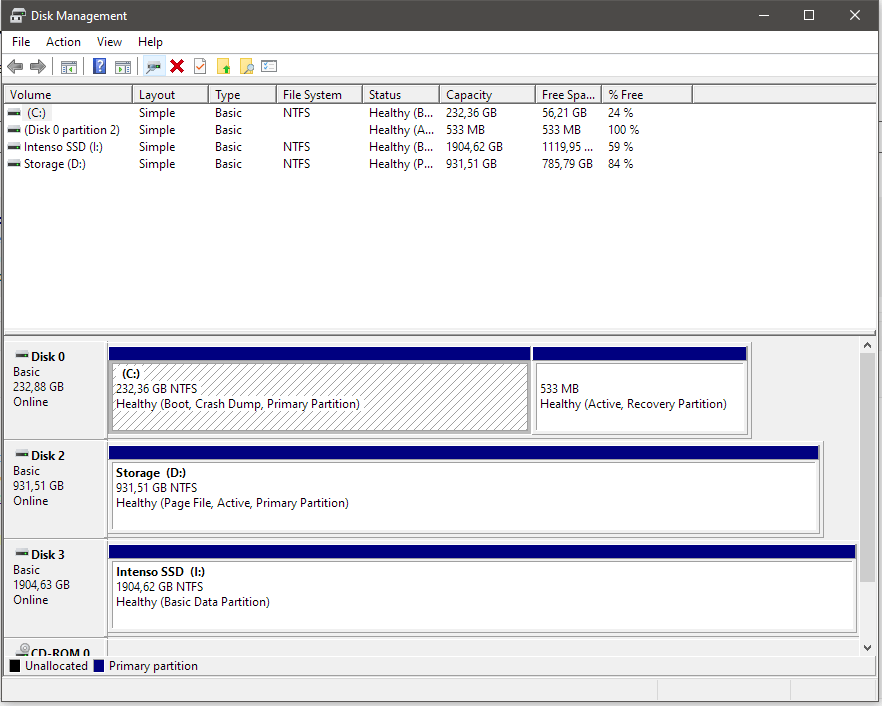Click the Forward arrow toolbar icon

[x=38, y=66]
